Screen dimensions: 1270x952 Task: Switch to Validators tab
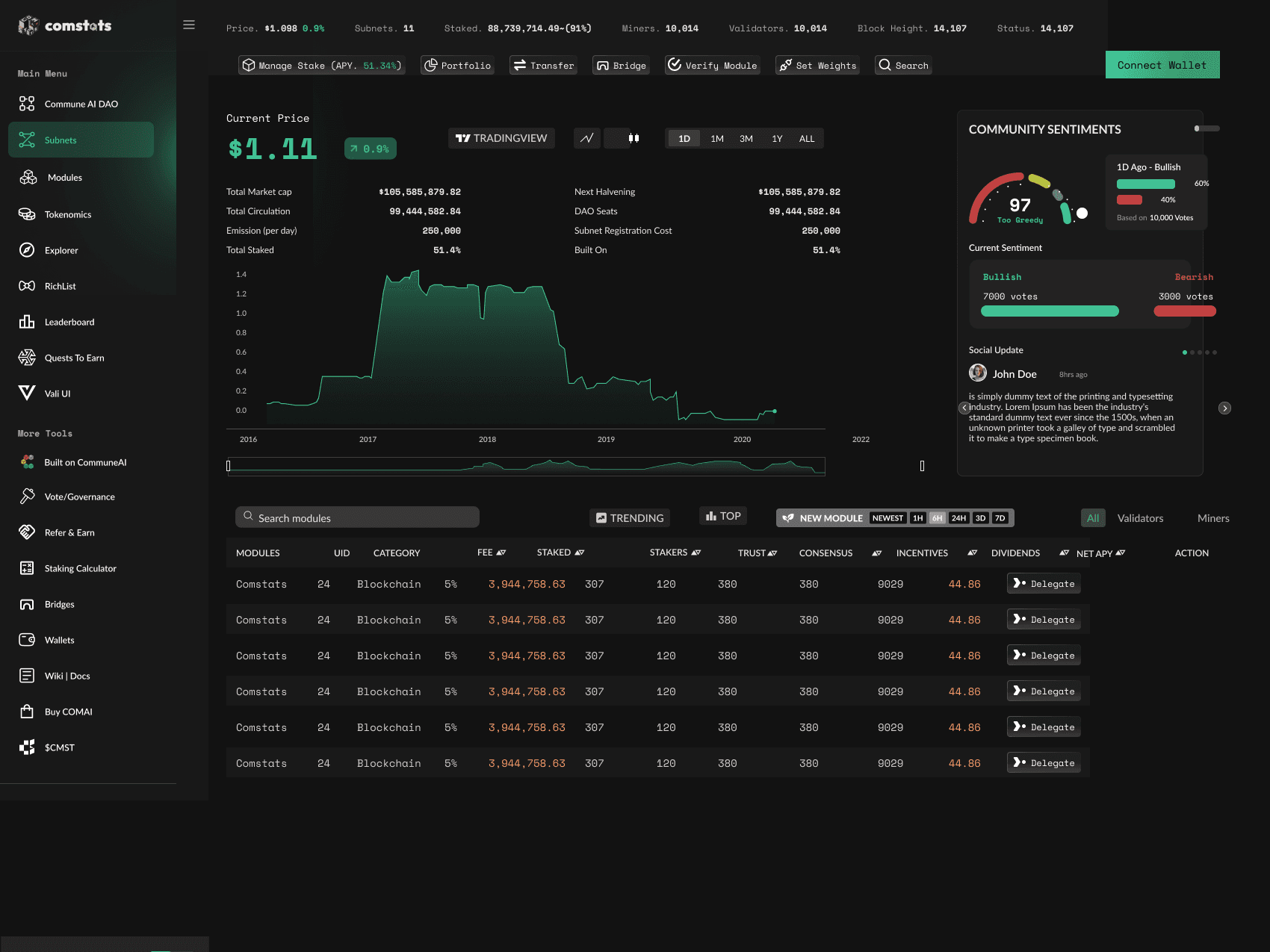tap(1140, 518)
